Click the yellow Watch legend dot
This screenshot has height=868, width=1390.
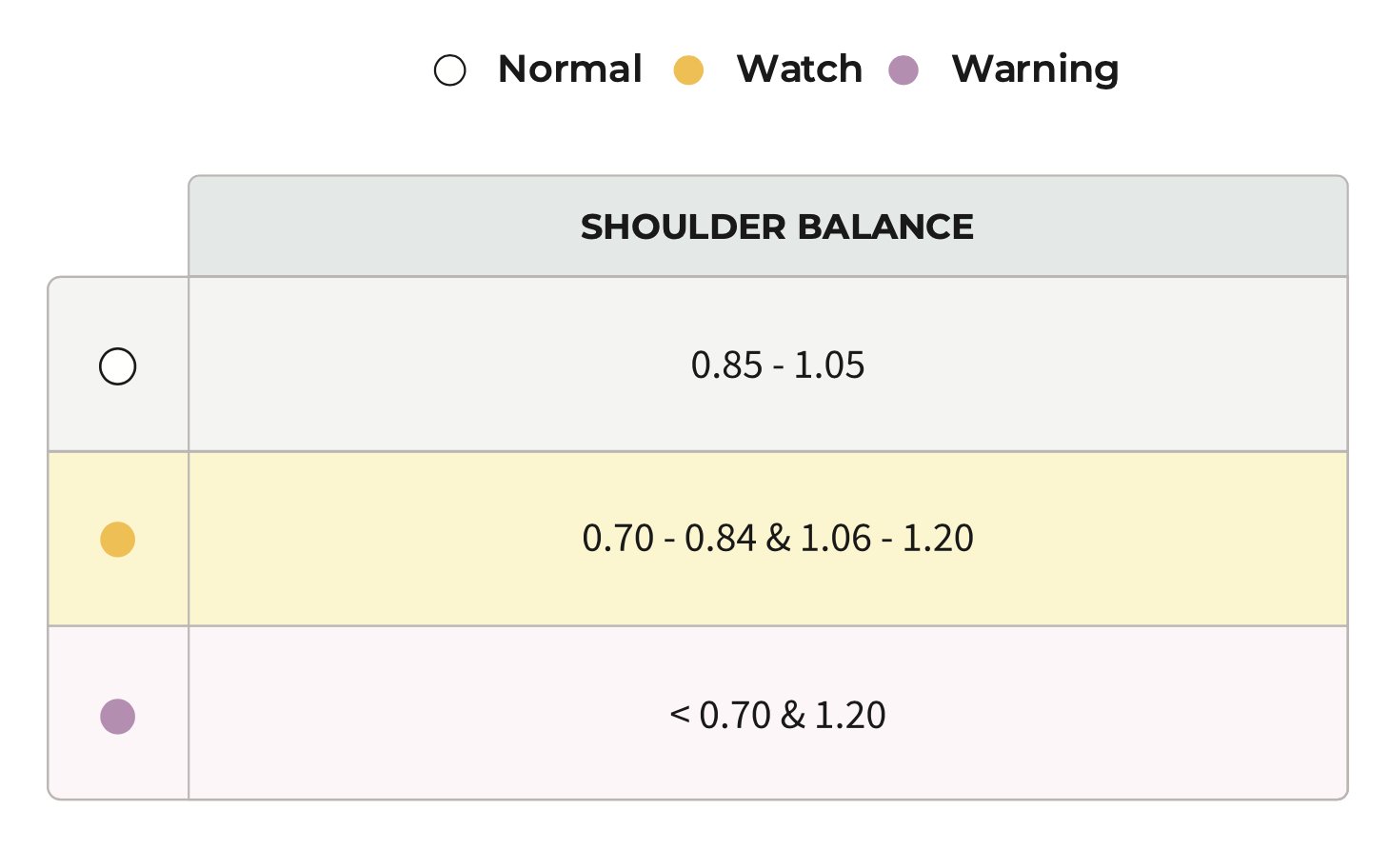point(688,70)
